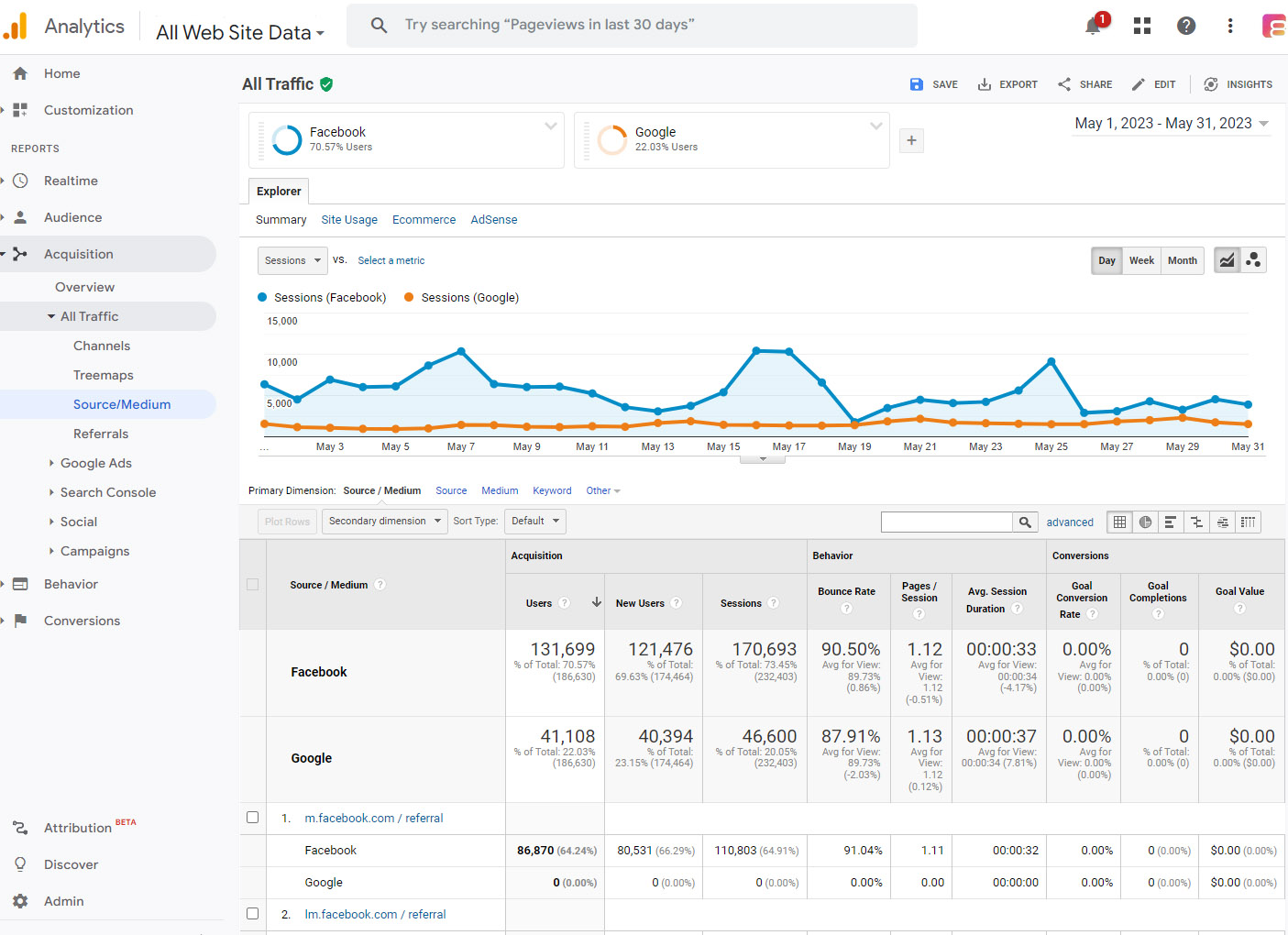Open the Ecommerce tab
Screen dimensions: 1288x935
(424, 220)
